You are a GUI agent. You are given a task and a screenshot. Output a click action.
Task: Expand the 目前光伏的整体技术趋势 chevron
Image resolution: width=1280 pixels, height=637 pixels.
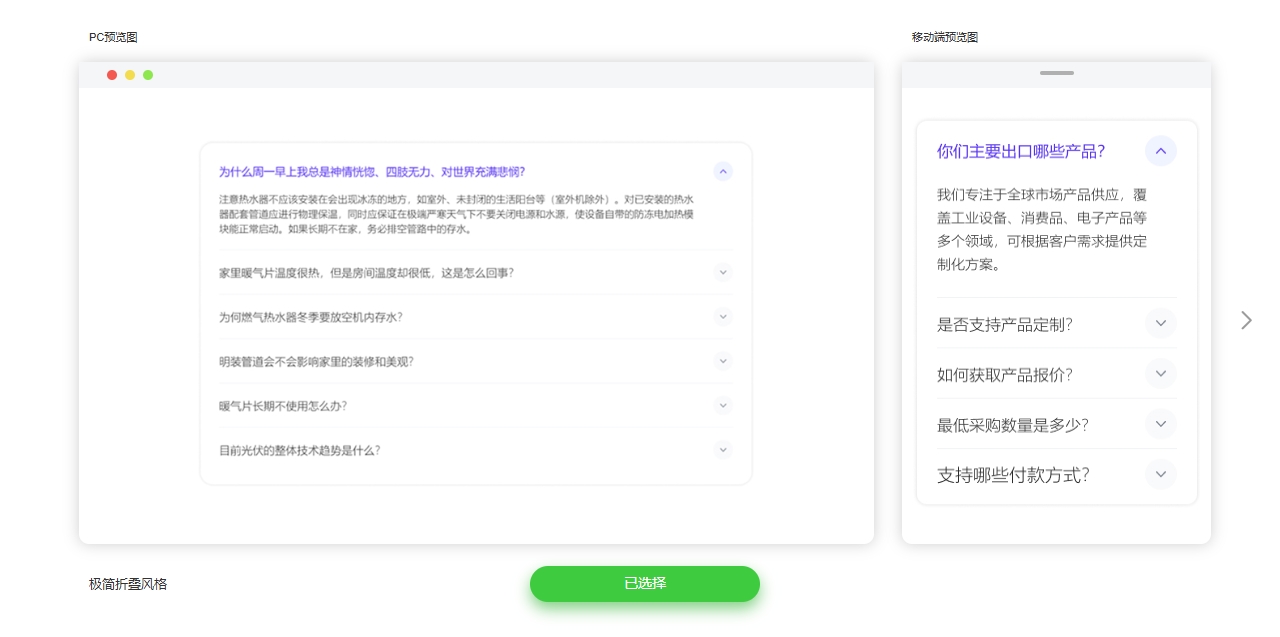click(723, 450)
